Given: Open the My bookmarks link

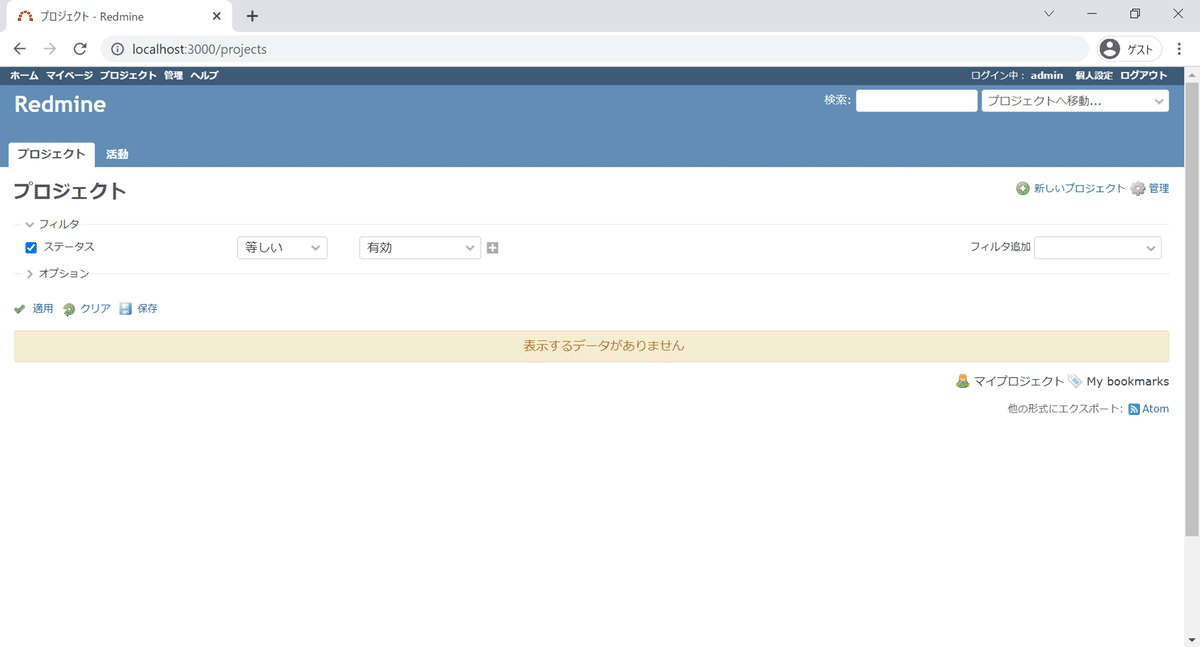Looking at the screenshot, I should pos(1128,382).
